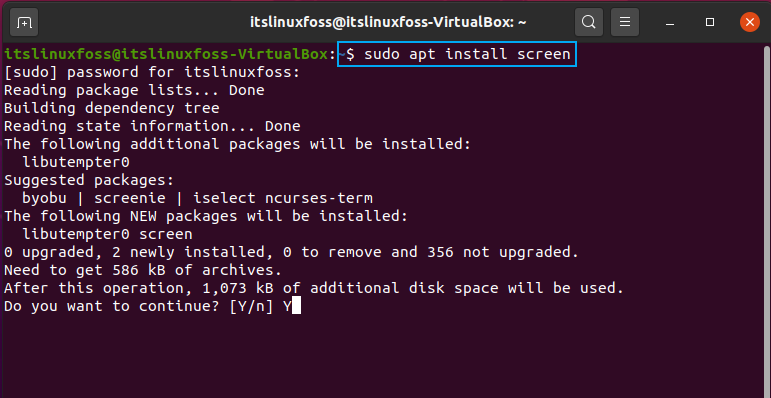Click libutempter0 under additional packages
Image resolution: width=771 pixels, height=398 pixels.
click(76, 162)
